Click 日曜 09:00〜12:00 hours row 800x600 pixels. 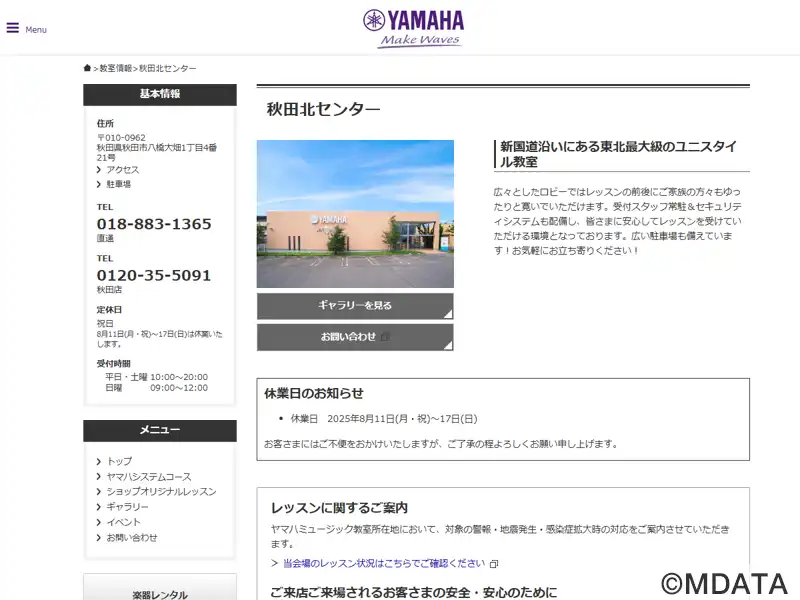157,388
